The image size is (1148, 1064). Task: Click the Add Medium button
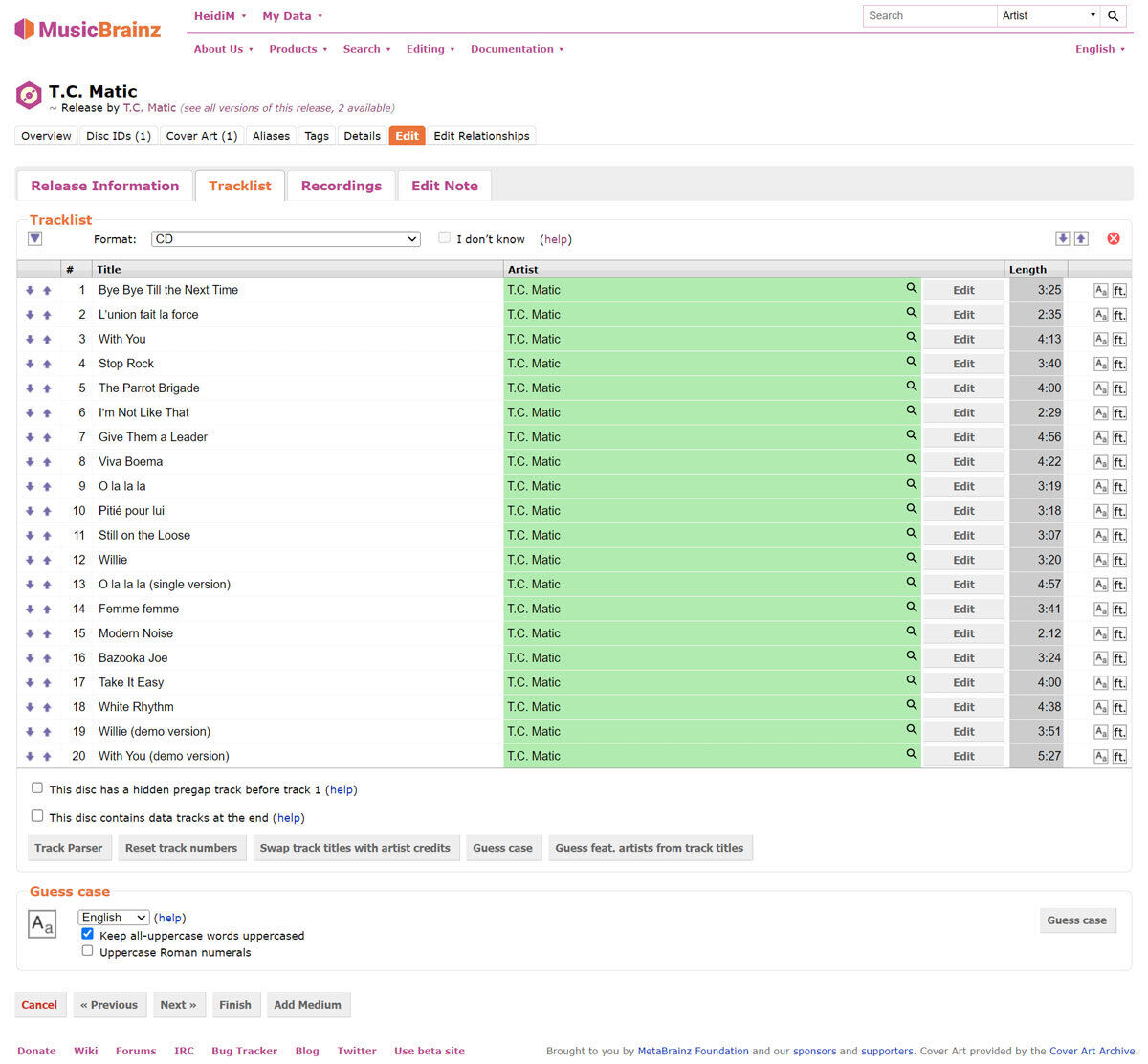[307, 1005]
